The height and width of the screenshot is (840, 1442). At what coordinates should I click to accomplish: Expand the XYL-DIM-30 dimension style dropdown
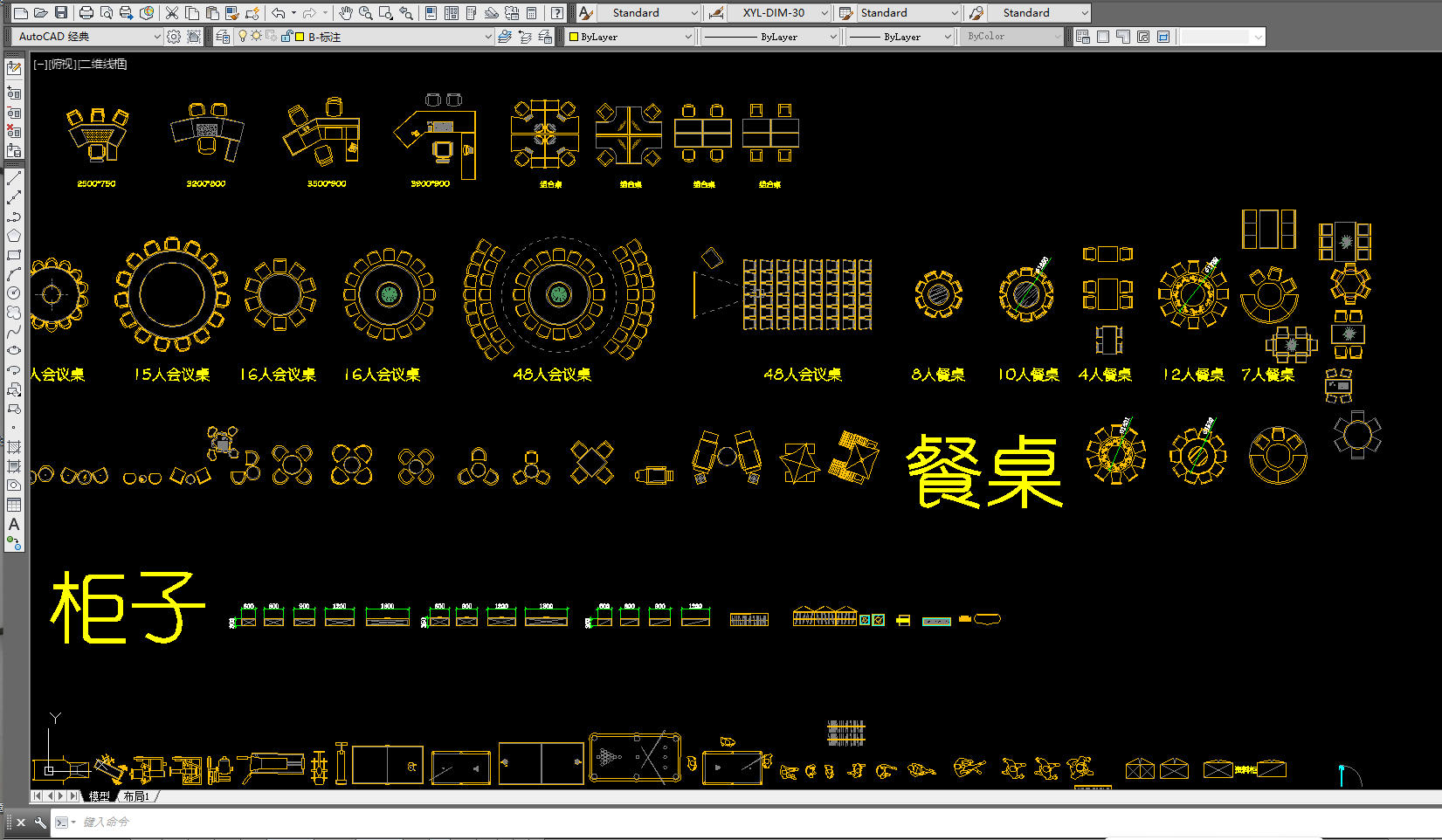click(824, 13)
